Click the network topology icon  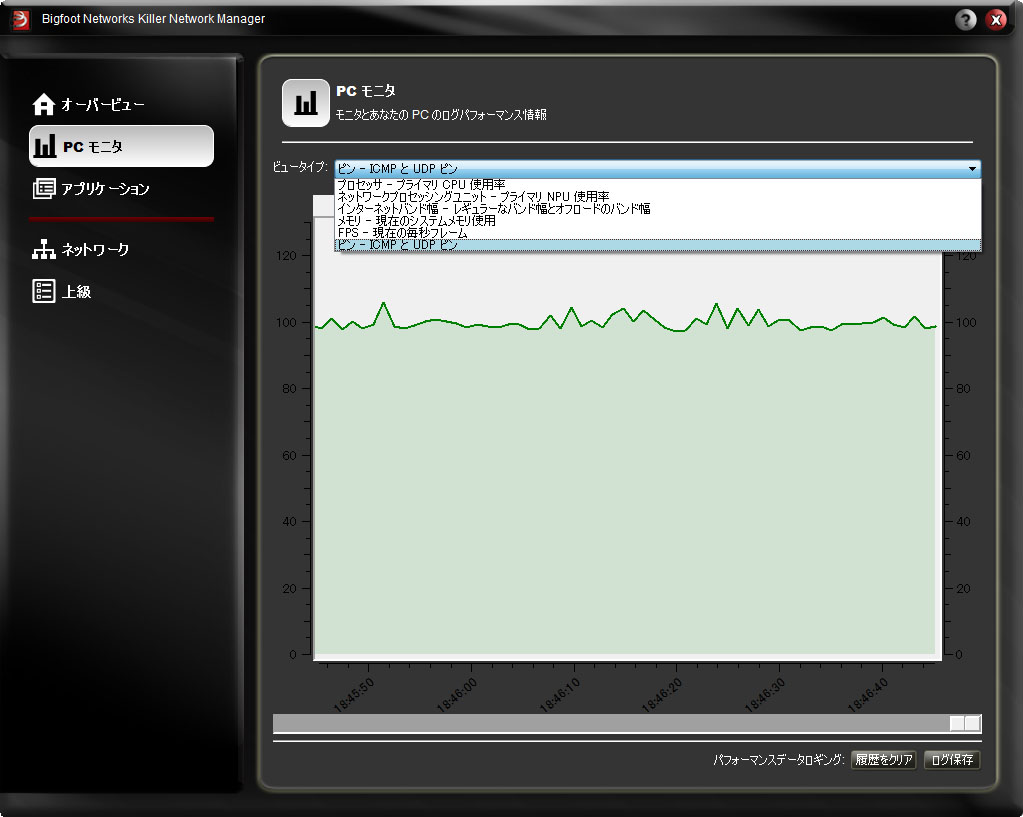coord(44,249)
